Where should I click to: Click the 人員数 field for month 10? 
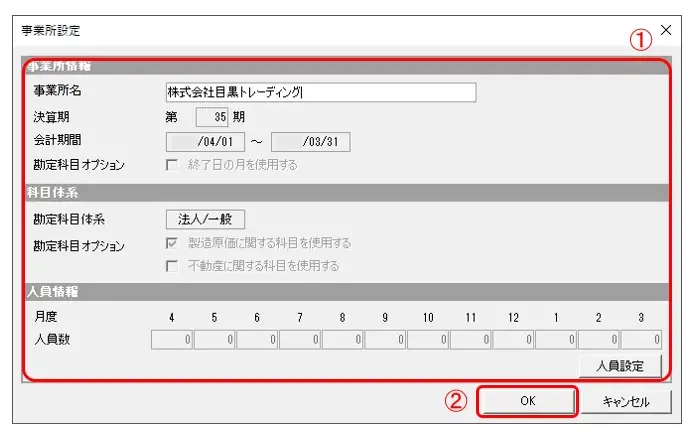coord(428,339)
